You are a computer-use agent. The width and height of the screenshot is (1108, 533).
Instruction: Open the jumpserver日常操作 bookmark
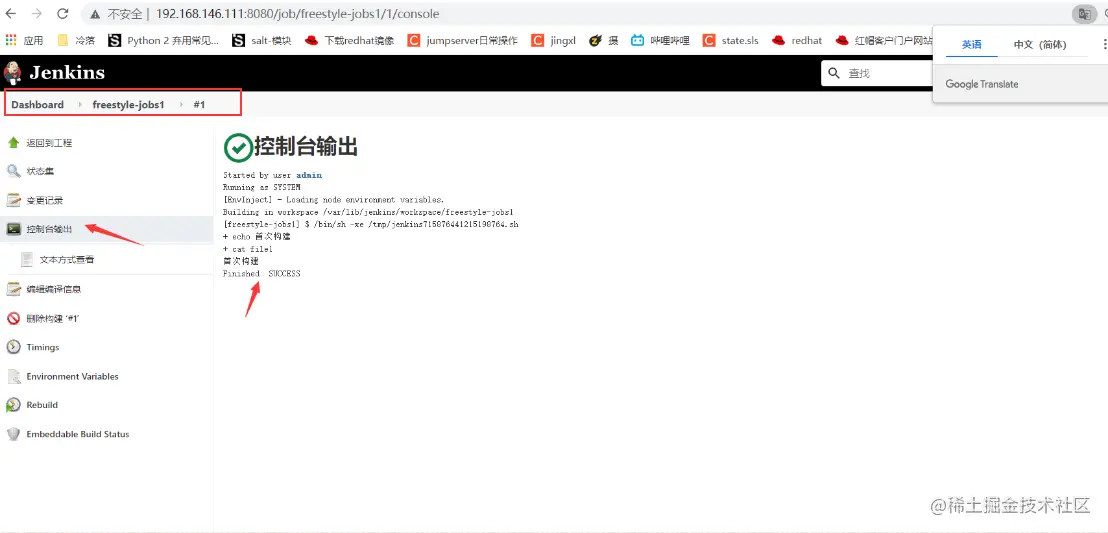[x=462, y=40]
